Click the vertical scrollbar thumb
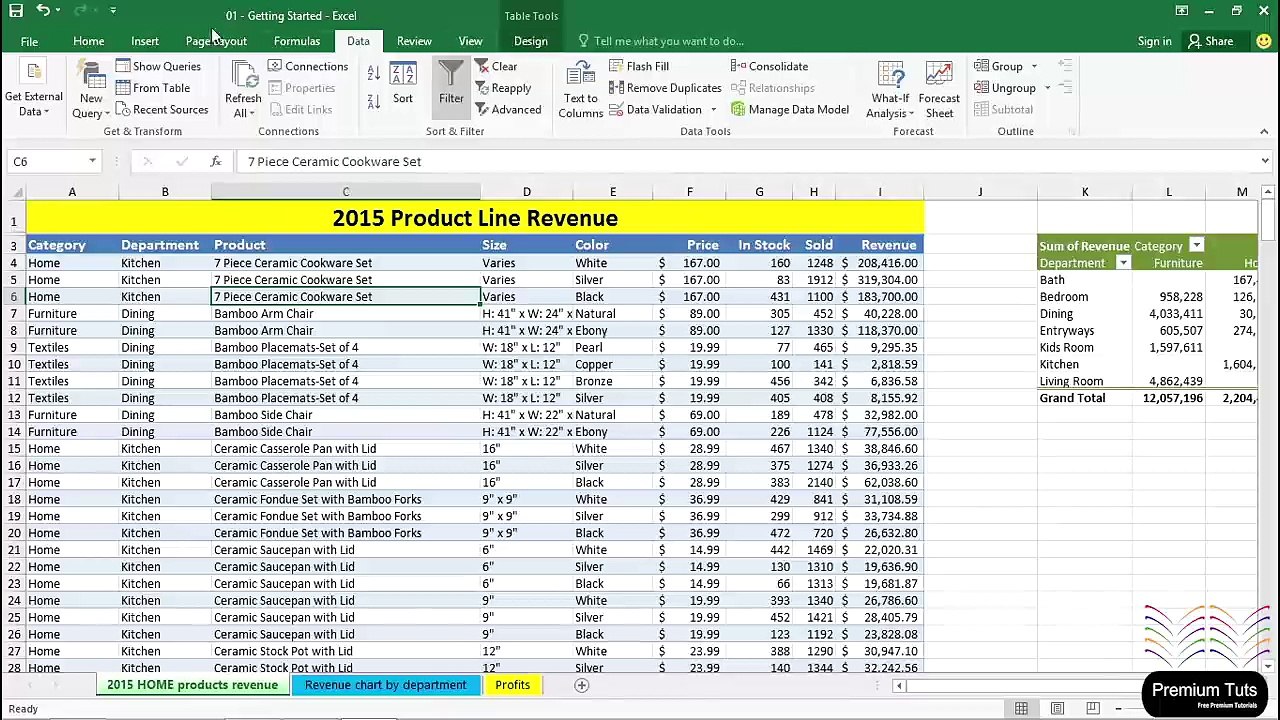The image size is (1280, 720). point(1268,220)
